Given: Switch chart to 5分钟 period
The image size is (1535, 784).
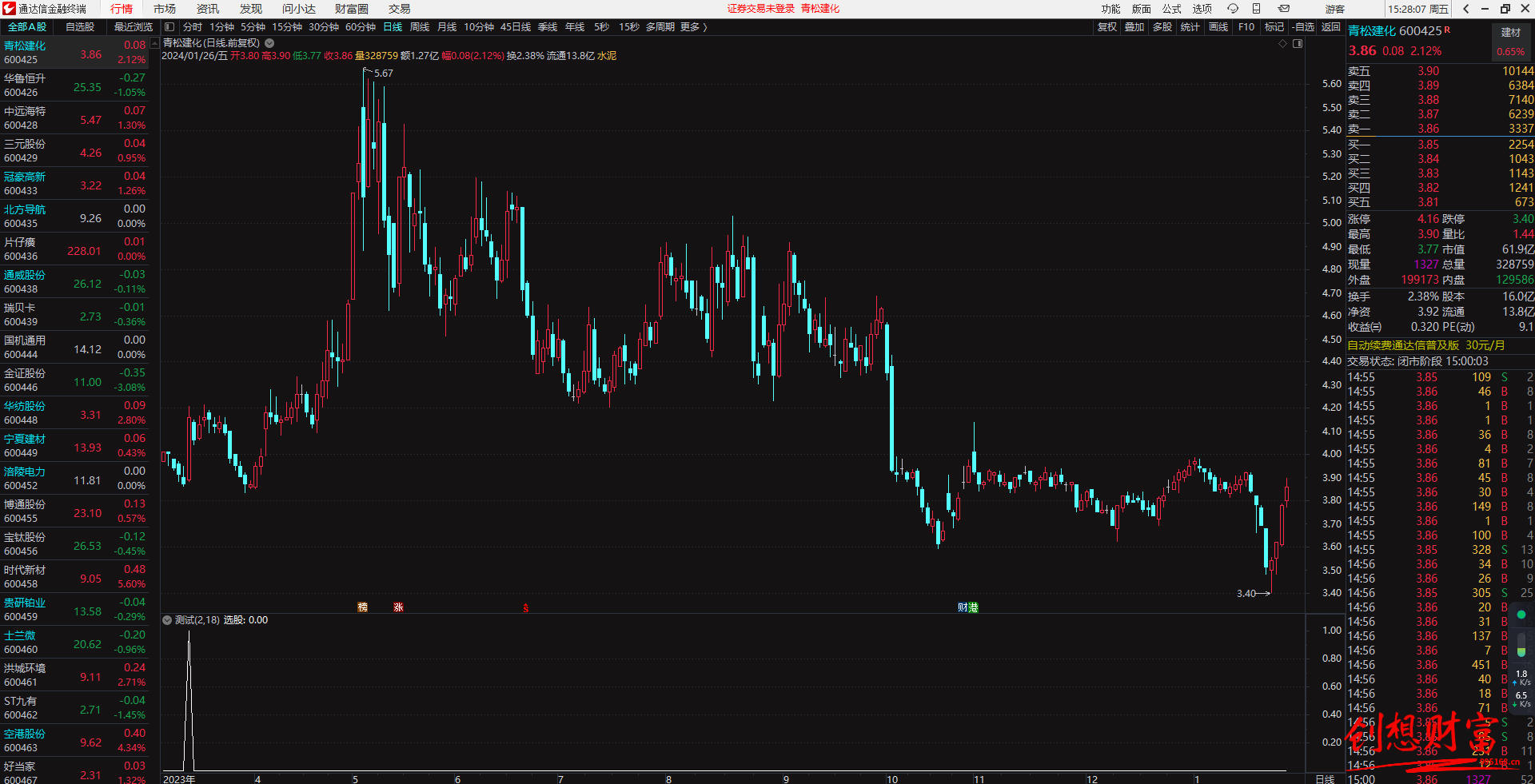Looking at the screenshot, I should click(x=253, y=27).
